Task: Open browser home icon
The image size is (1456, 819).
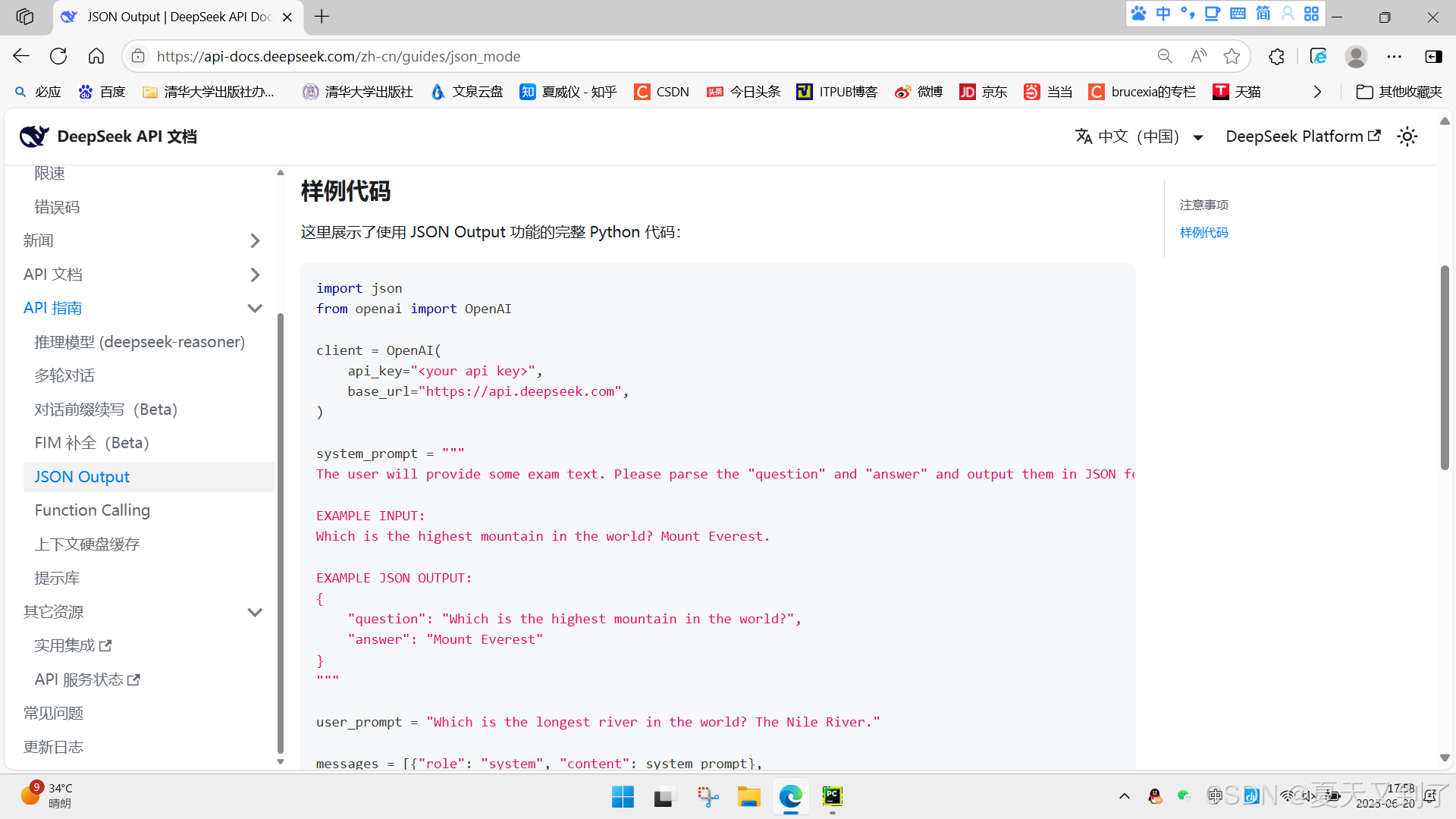Action: (96, 55)
